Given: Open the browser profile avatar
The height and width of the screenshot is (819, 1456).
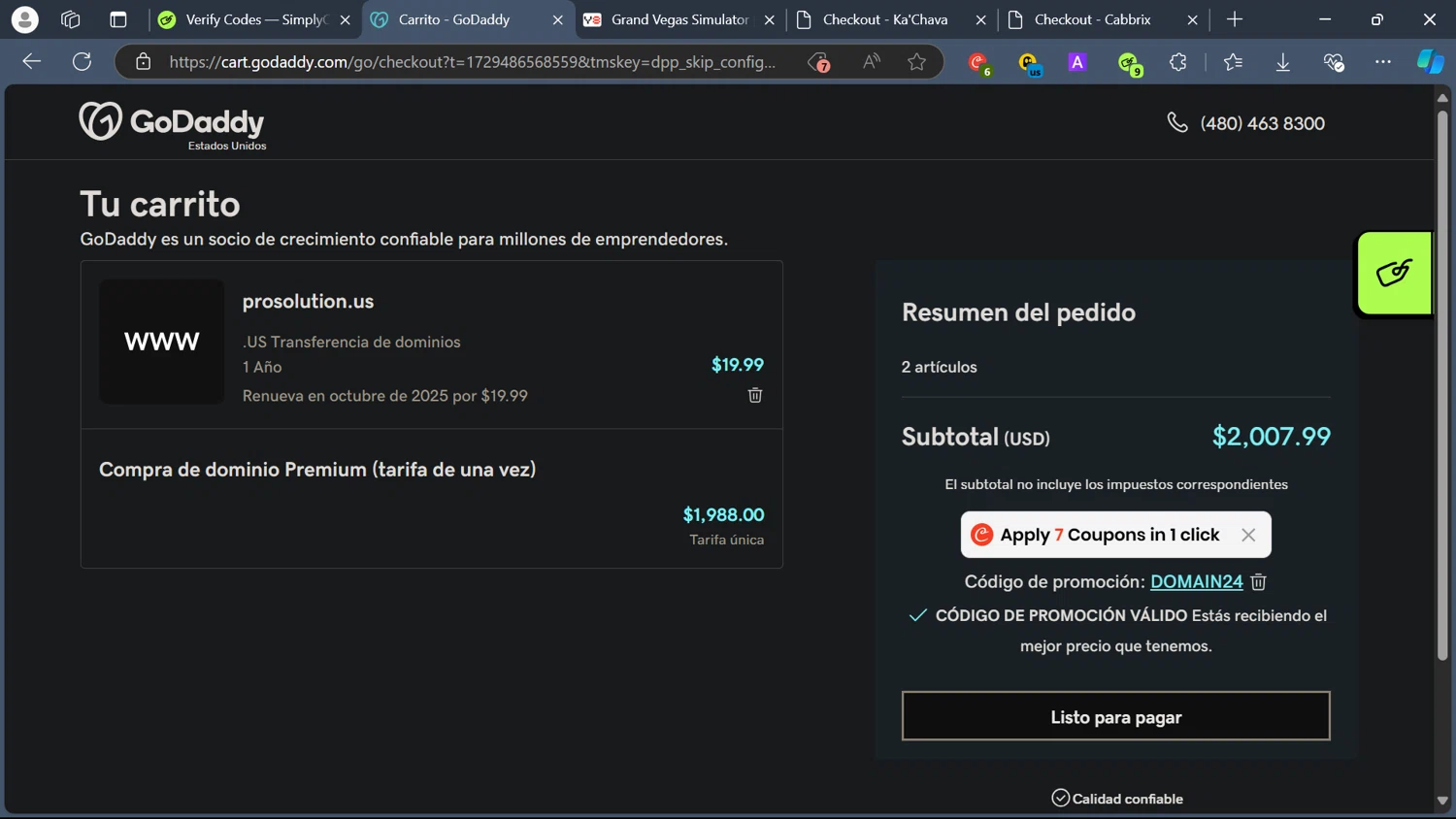Looking at the screenshot, I should tap(24, 19).
